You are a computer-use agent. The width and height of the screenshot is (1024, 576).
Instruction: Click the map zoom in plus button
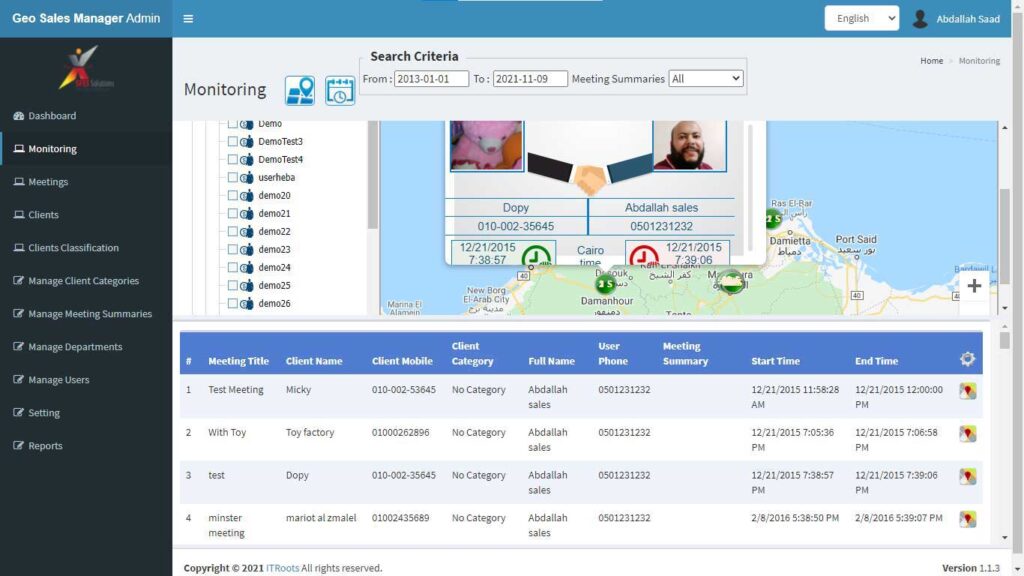pos(973,286)
